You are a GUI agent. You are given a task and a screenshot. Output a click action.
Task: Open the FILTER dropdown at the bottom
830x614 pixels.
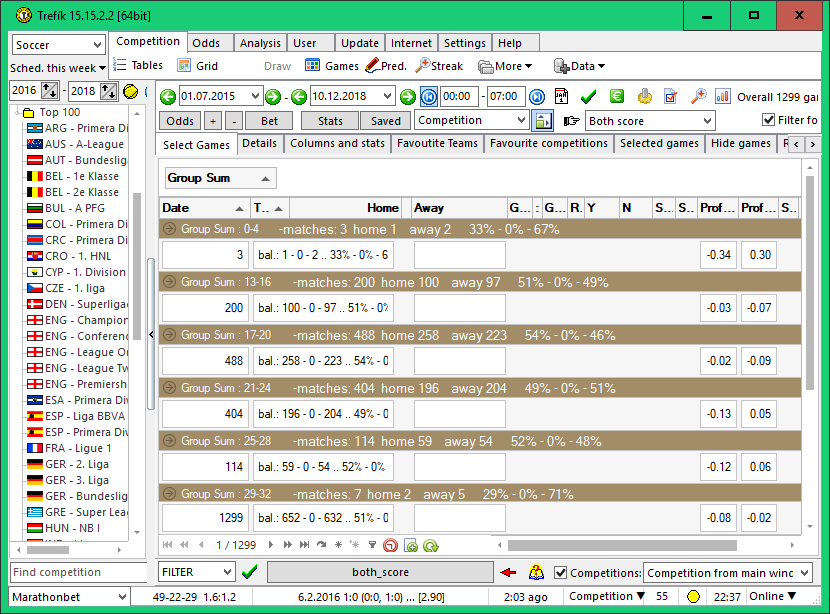[227, 573]
